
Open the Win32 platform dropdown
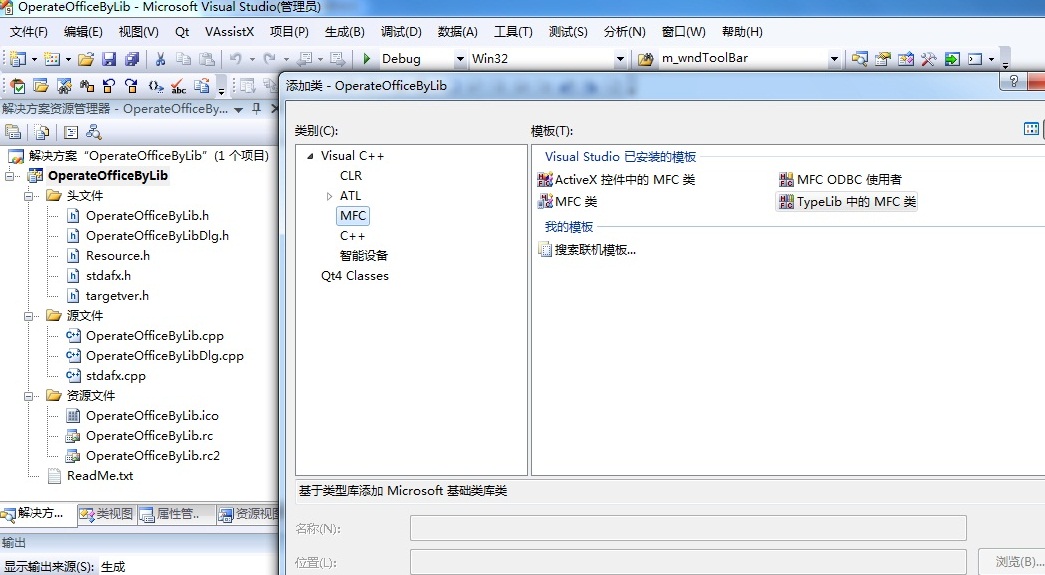click(x=620, y=59)
